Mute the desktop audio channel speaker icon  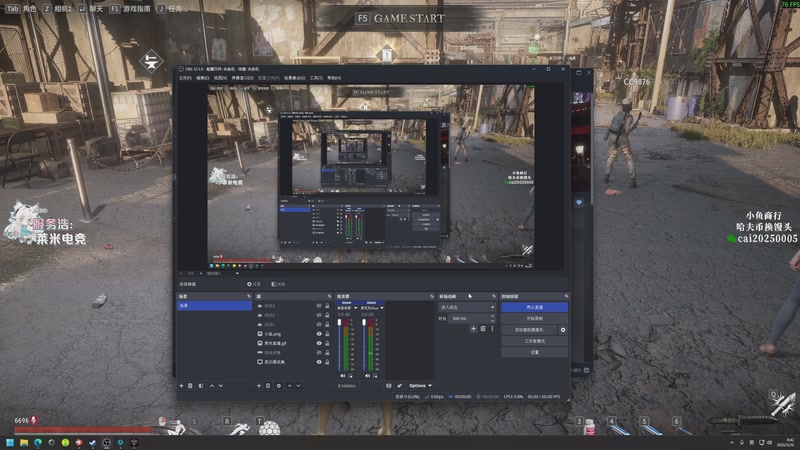pyautogui.click(x=343, y=376)
